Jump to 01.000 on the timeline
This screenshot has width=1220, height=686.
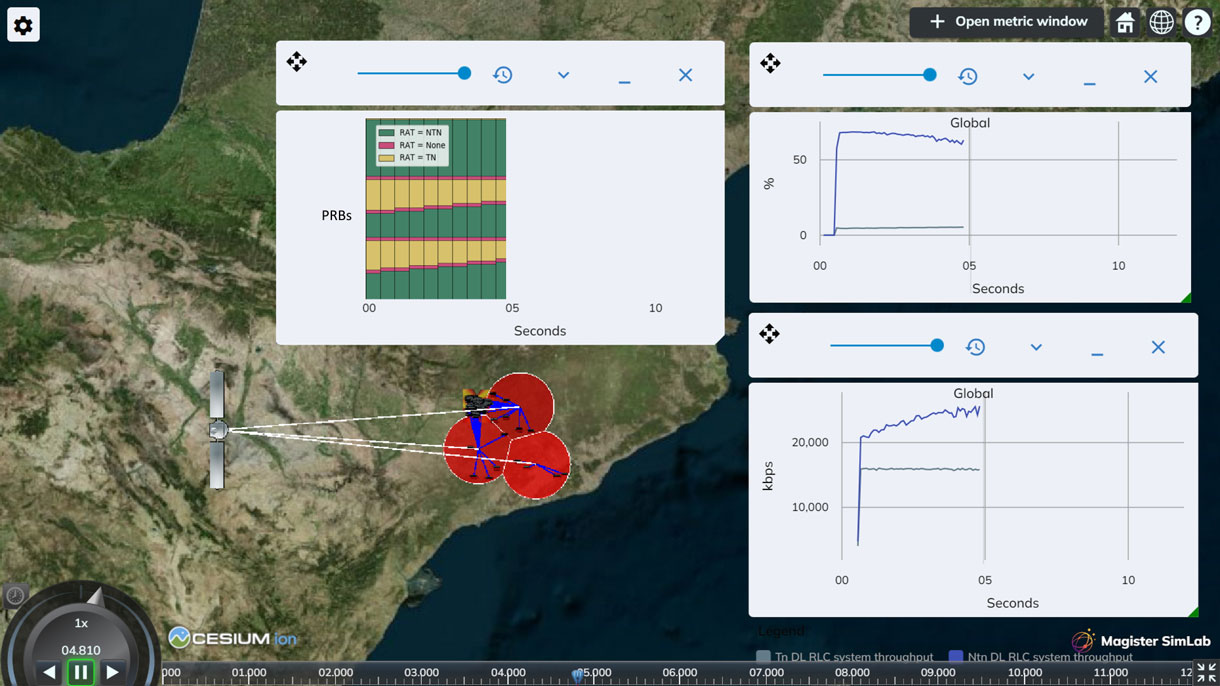point(248,673)
